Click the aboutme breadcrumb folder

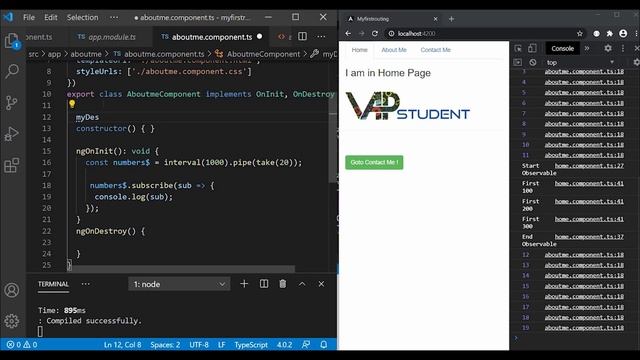click(x=86, y=54)
